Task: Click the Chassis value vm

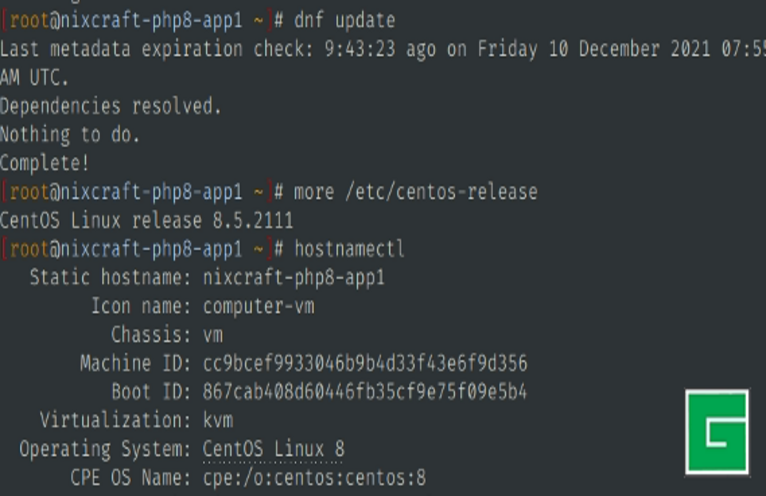Action: 212,334
